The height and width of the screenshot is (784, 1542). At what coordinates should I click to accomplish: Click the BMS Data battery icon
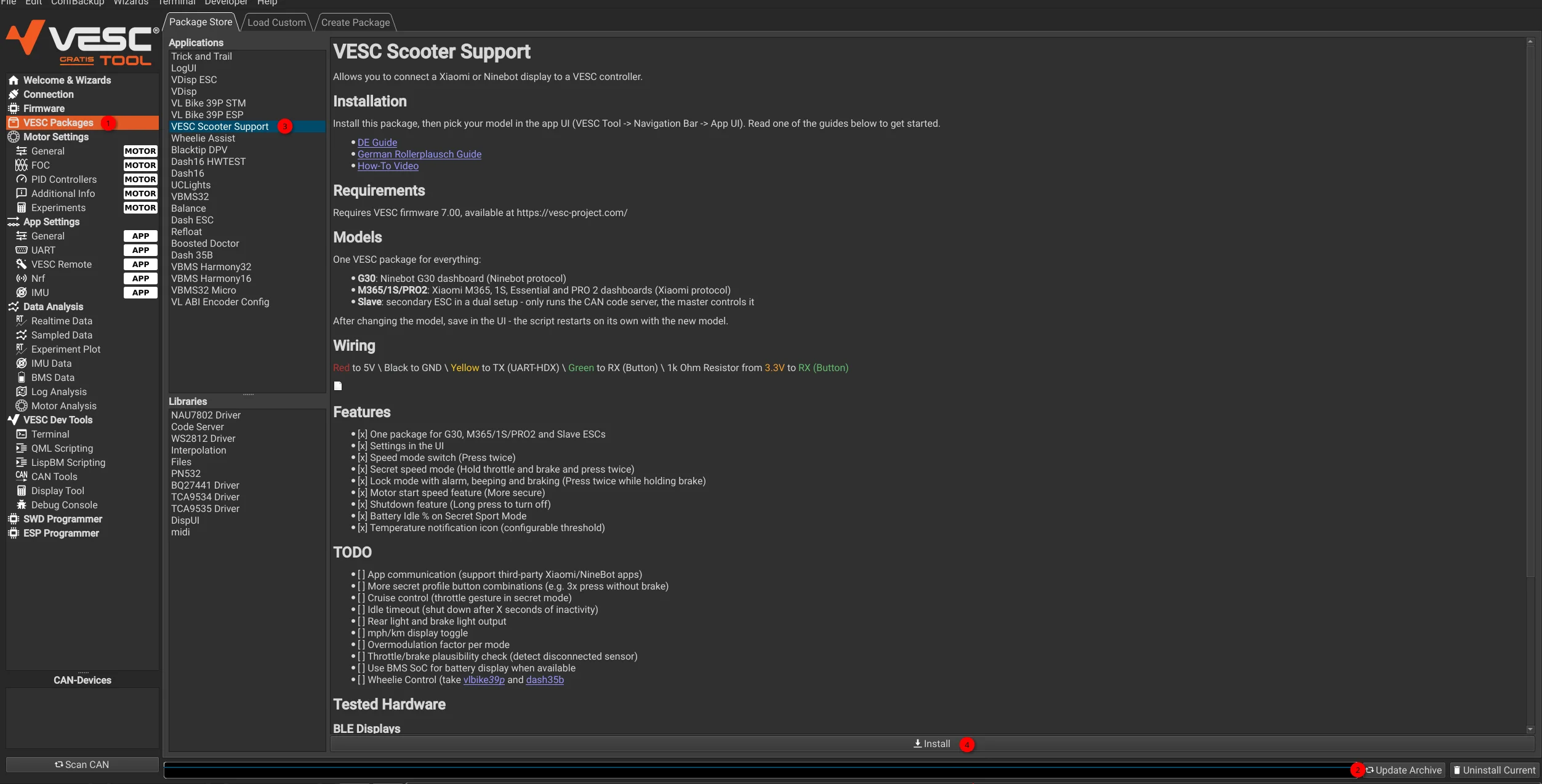pyautogui.click(x=22, y=378)
